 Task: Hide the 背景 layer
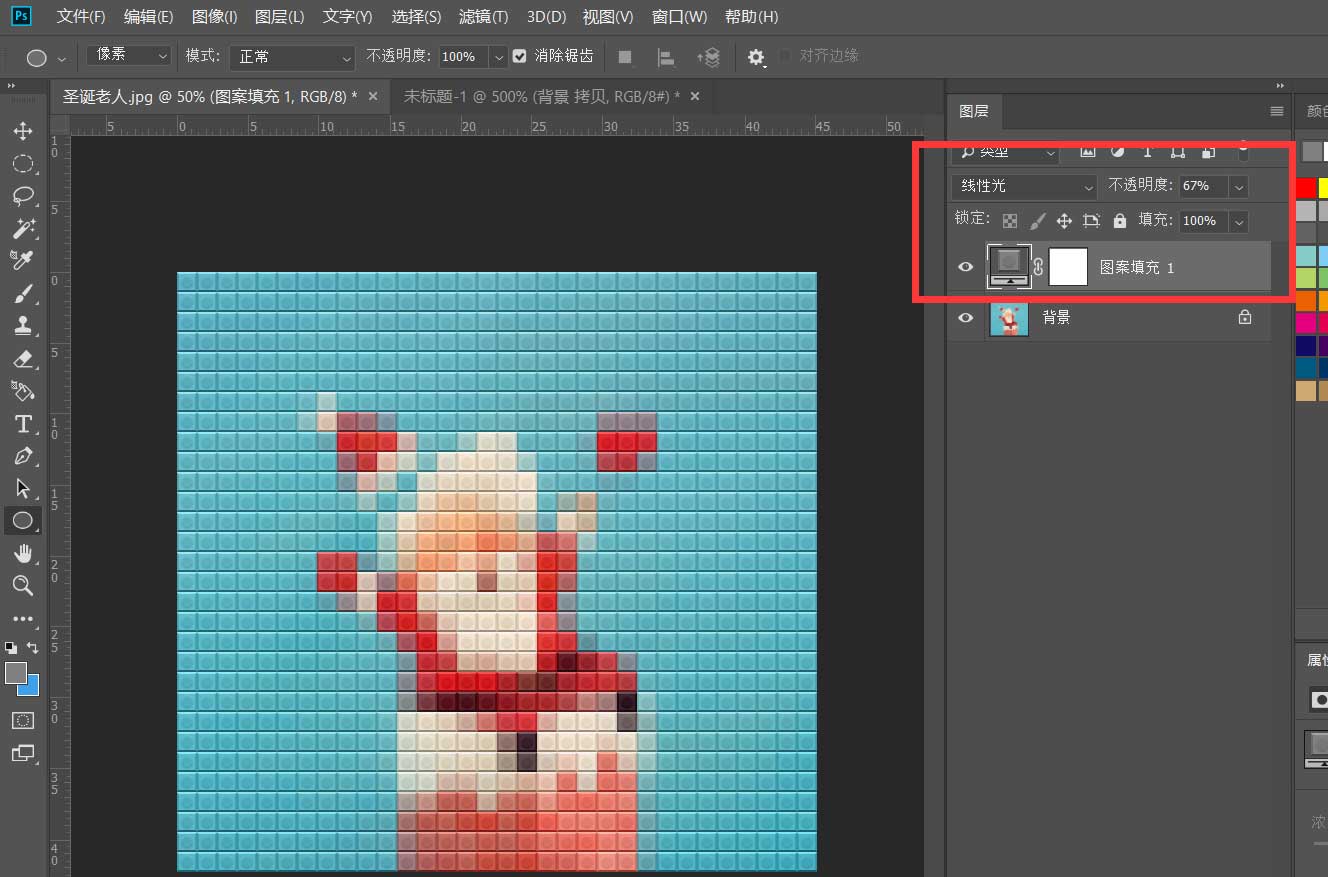click(965, 317)
